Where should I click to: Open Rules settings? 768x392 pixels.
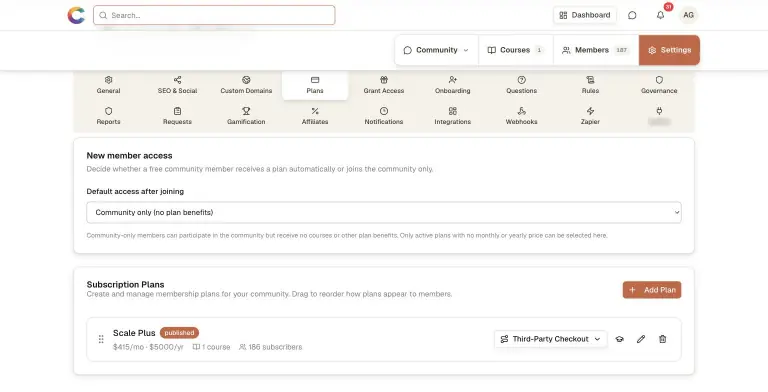click(x=590, y=85)
